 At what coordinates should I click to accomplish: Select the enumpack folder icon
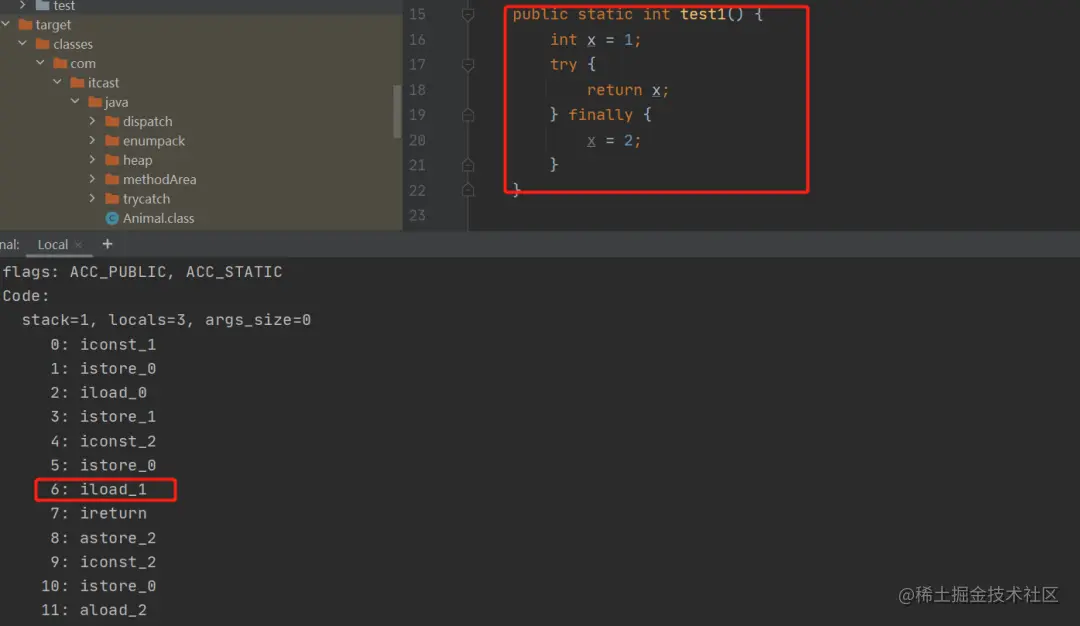[x=112, y=140]
